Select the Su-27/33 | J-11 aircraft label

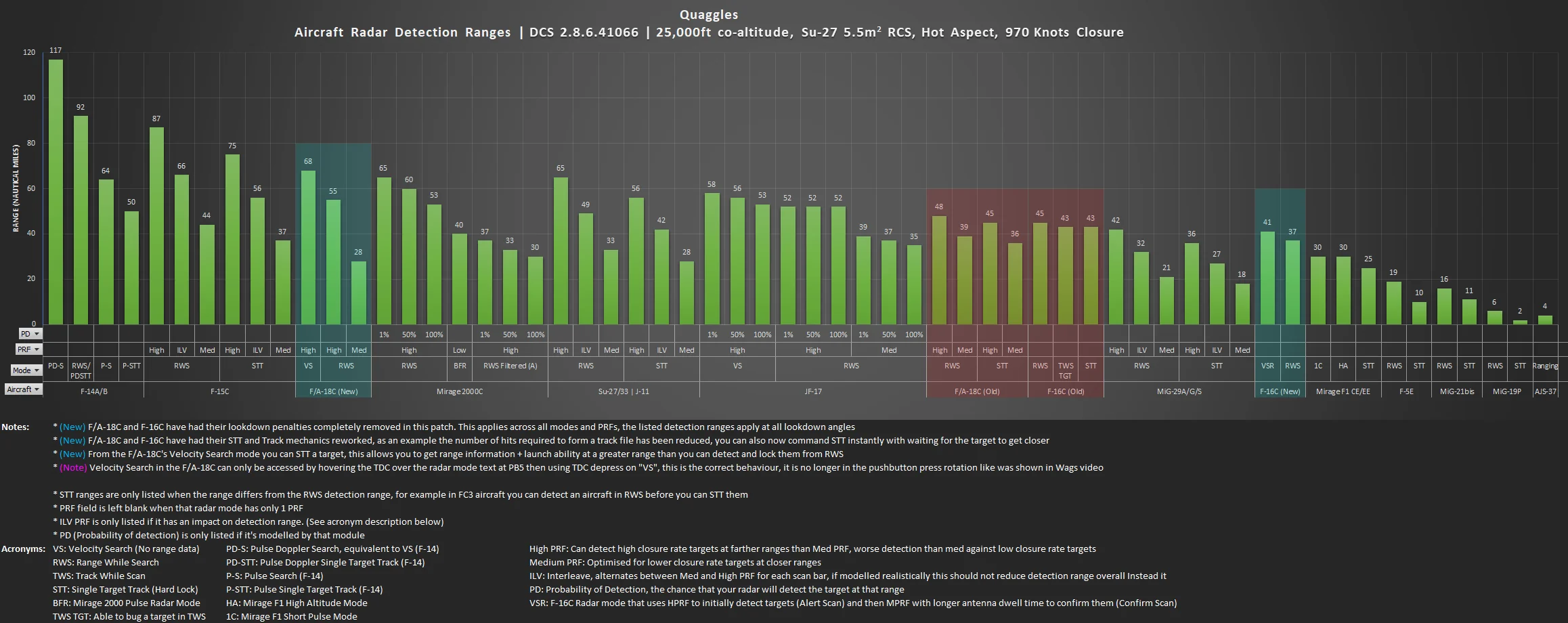tap(624, 391)
